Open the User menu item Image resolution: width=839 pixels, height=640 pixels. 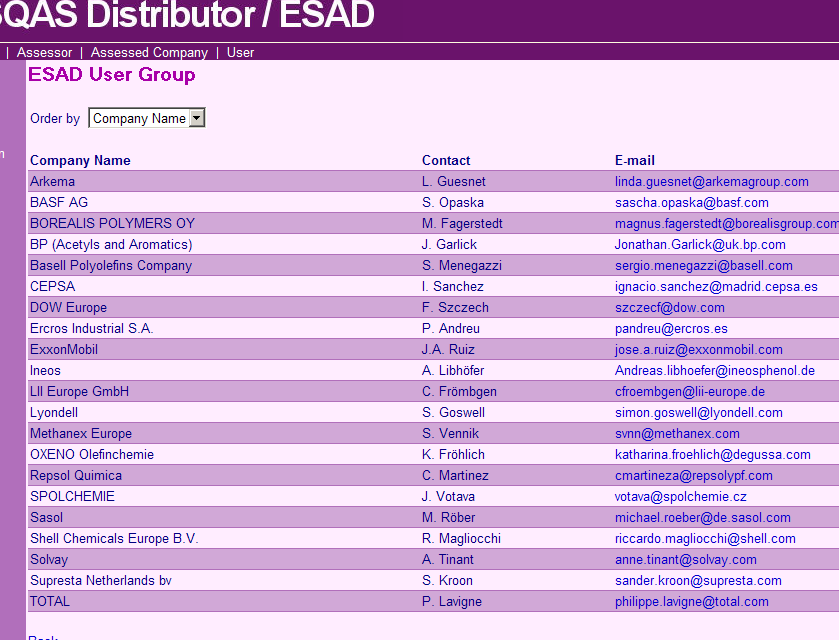[240, 52]
